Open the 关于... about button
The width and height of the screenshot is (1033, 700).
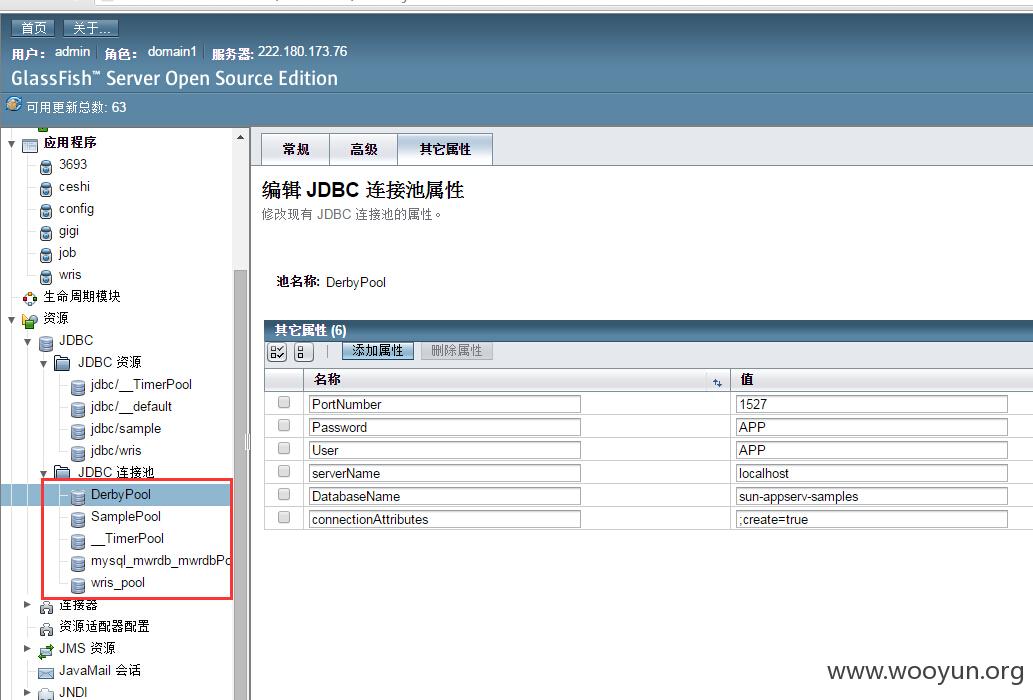click(91, 28)
